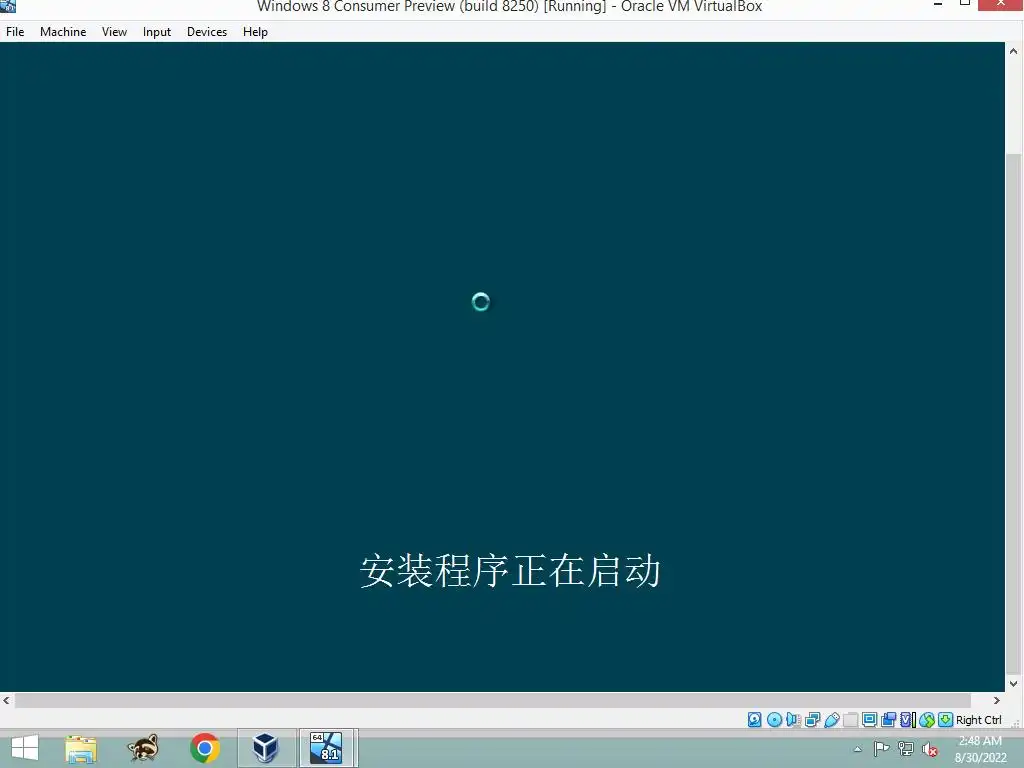Open the raccoon app on taskbar
1024x768 pixels.
point(142,748)
